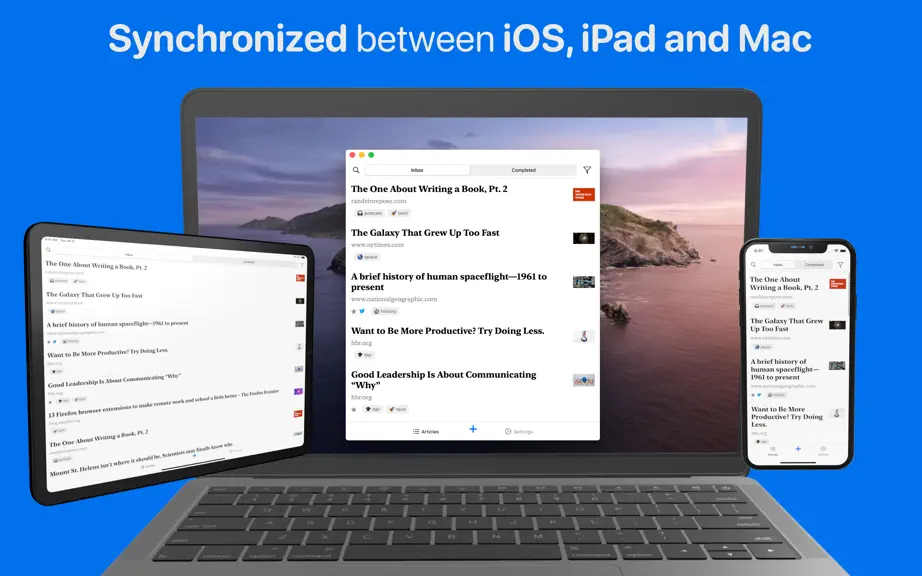Click the spaceflight article thumbnail on the Mac
Screen dimensions: 922x576
pos(584,282)
